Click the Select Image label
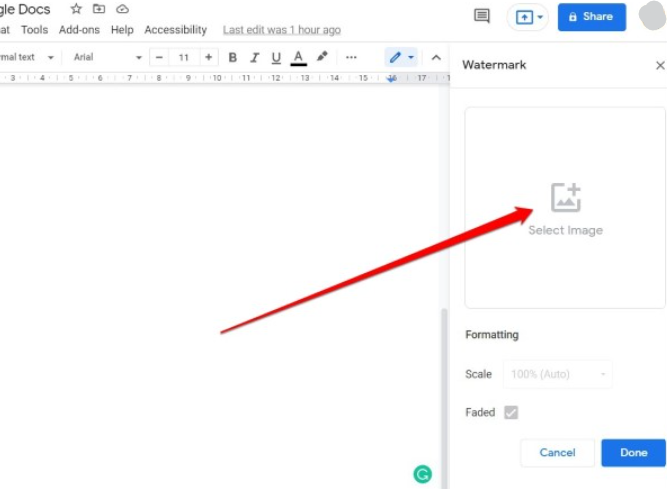The width and height of the screenshot is (667, 489). (x=565, y=230)
